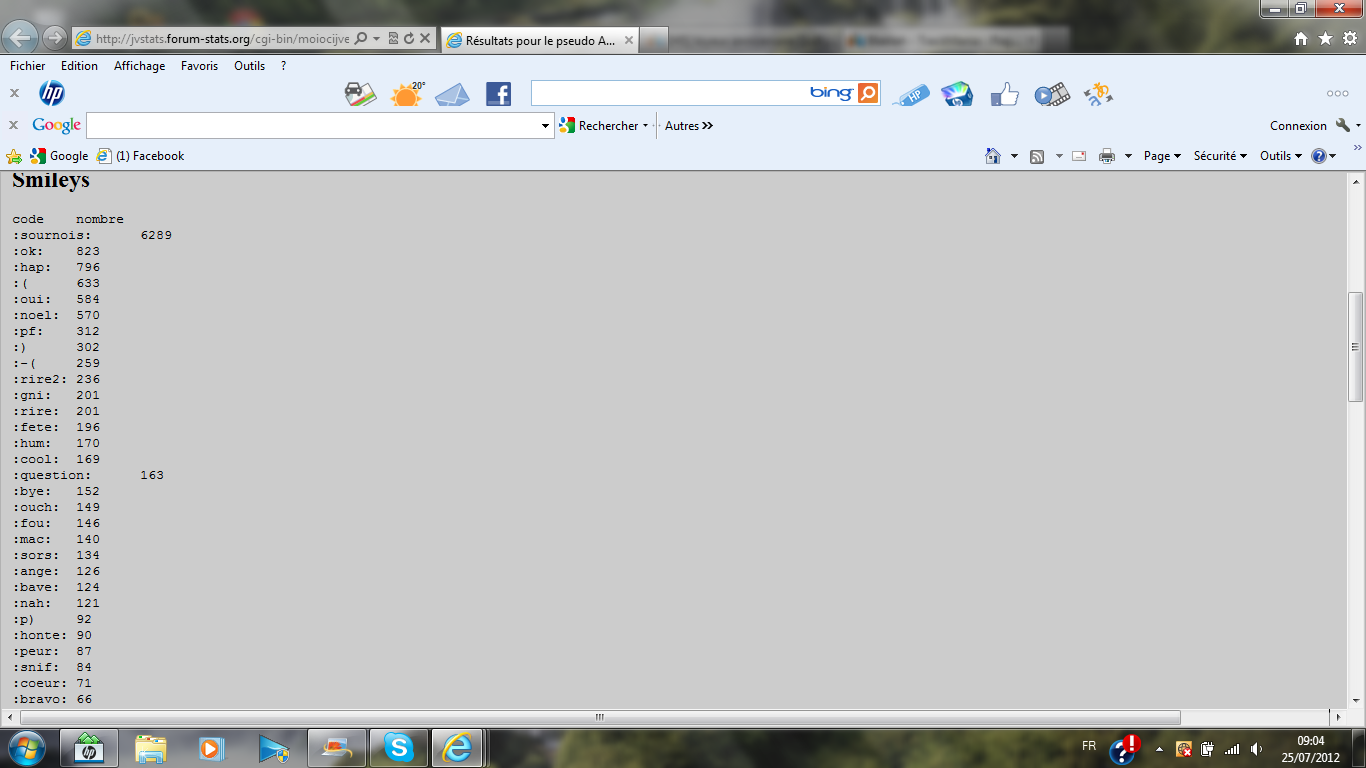
Task: Open the weather sun icon in HP toolbar
Action: (407, 94)
